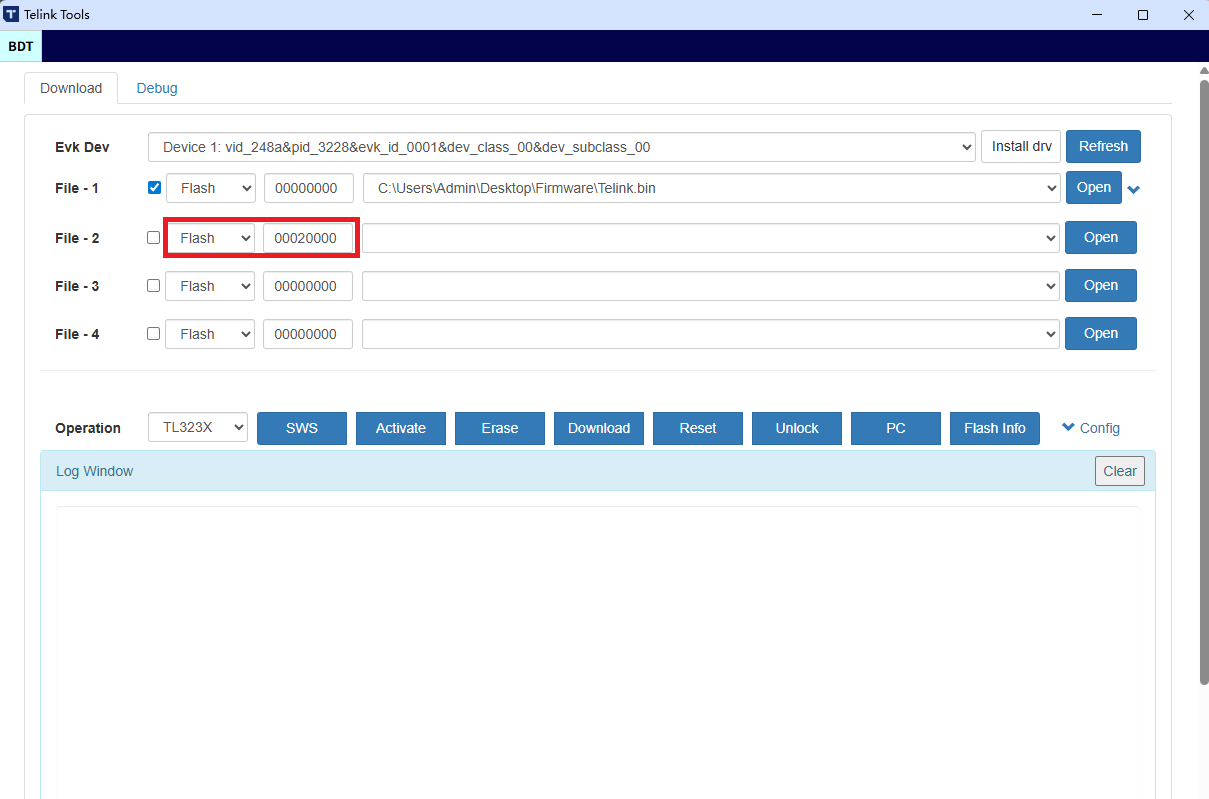This screenshot has height=799, width=1209.
Task: Reset the connected Telink device
Action: pyautogui.click(x=697, y=428)
